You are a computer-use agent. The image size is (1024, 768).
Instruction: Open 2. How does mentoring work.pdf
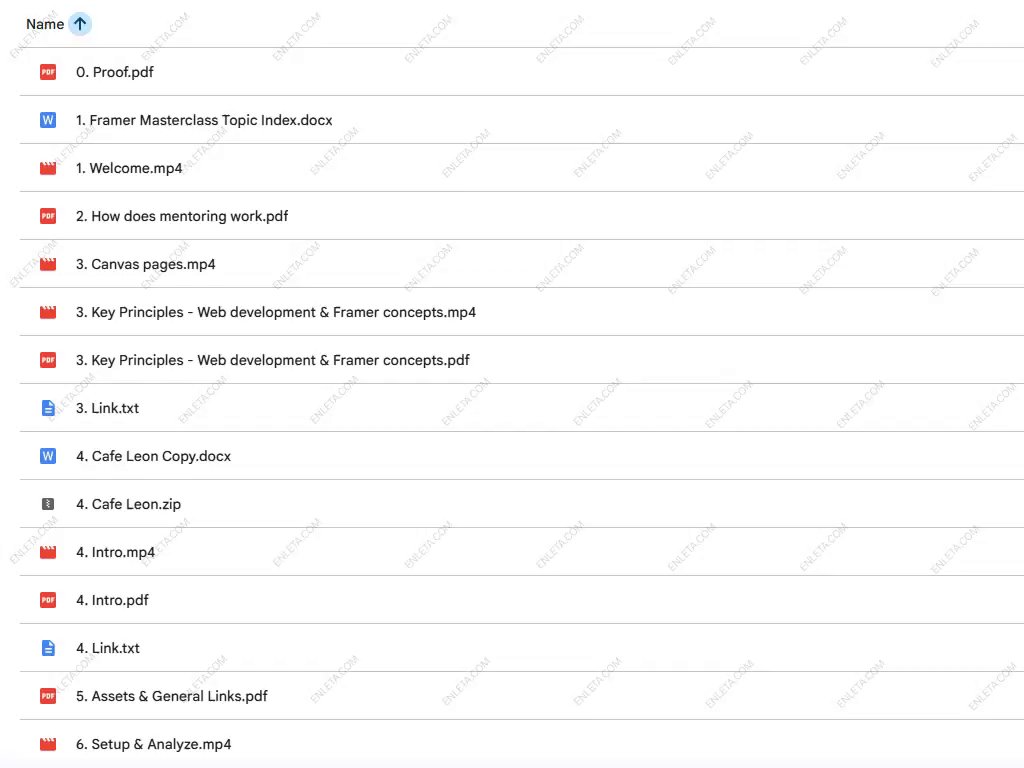[182, 216]
